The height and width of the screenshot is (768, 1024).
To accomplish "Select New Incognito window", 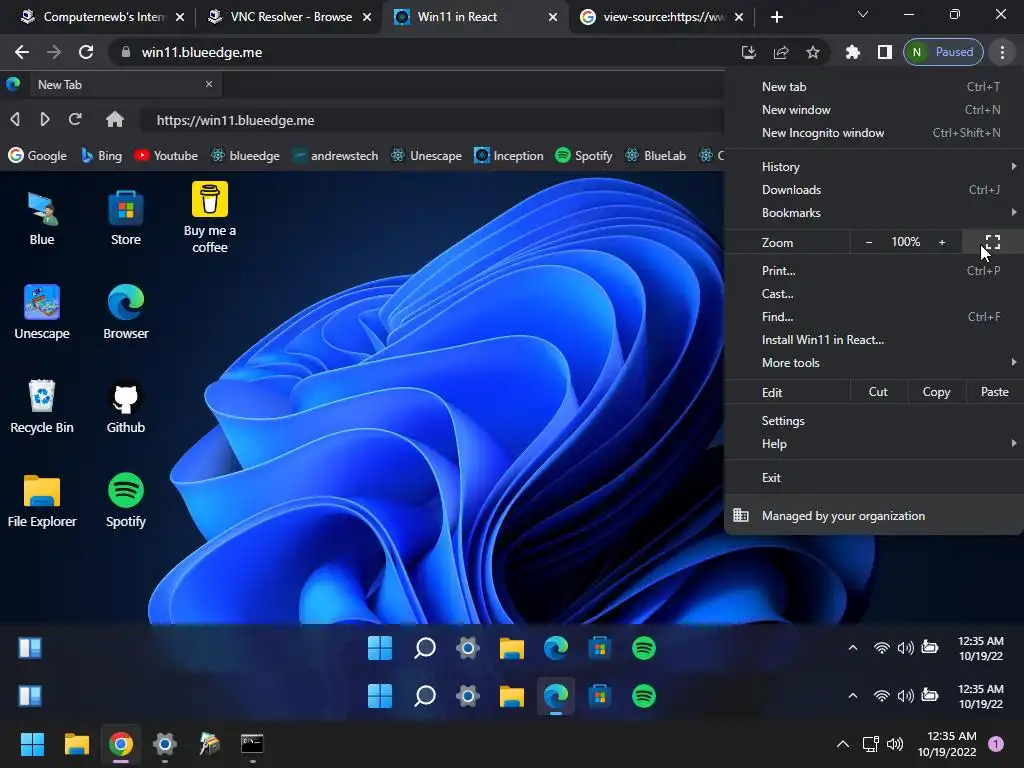I will [x=874, y=133].
